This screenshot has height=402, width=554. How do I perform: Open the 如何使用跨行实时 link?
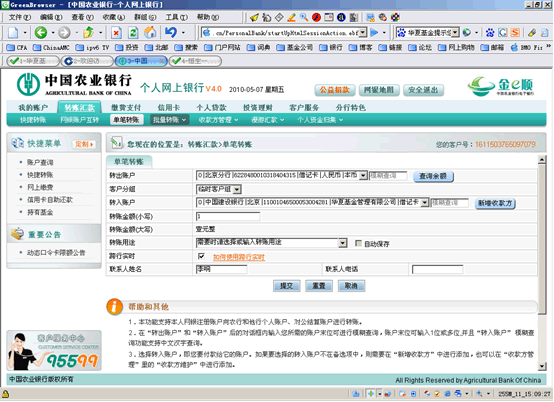pyautogui.click(x=239, y=257)
